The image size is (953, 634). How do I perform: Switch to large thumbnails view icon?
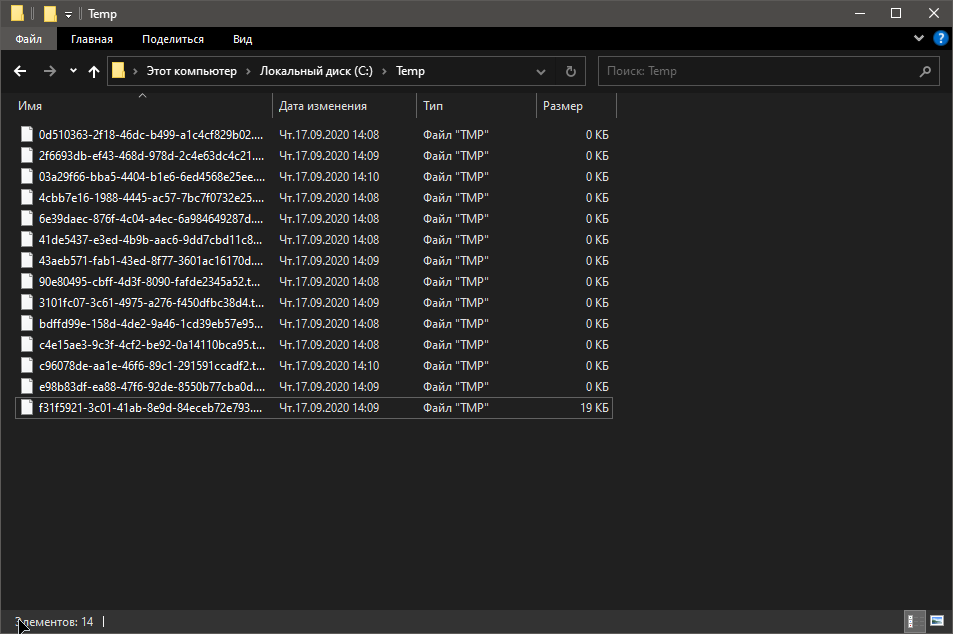(x=937, y=621)
